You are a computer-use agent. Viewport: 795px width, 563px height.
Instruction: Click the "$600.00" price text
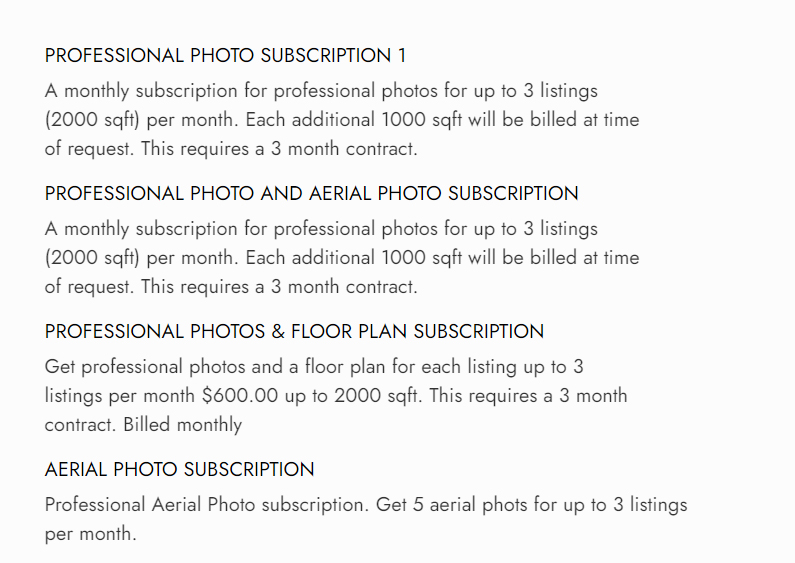240,396
